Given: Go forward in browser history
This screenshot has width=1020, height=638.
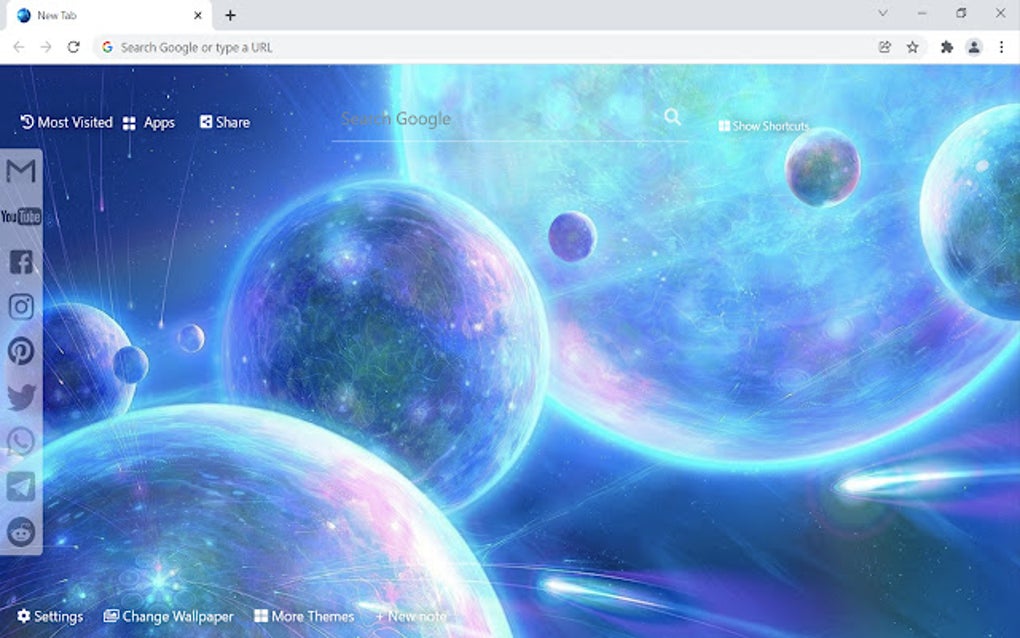Looking at the screenshot, I should pos(46,47).
